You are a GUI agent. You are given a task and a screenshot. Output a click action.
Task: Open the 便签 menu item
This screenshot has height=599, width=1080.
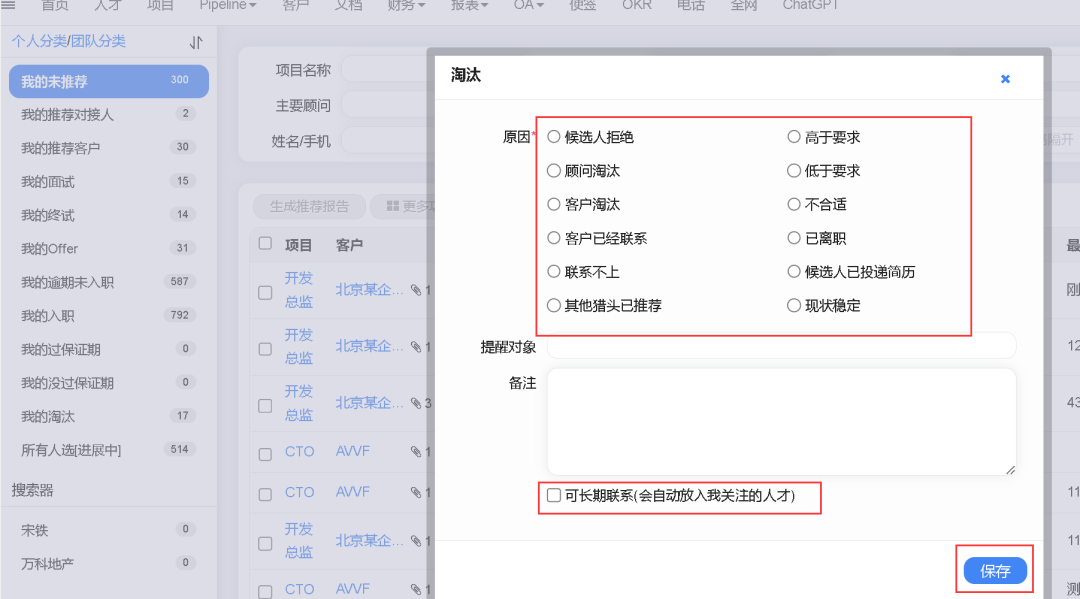[582, 6]
